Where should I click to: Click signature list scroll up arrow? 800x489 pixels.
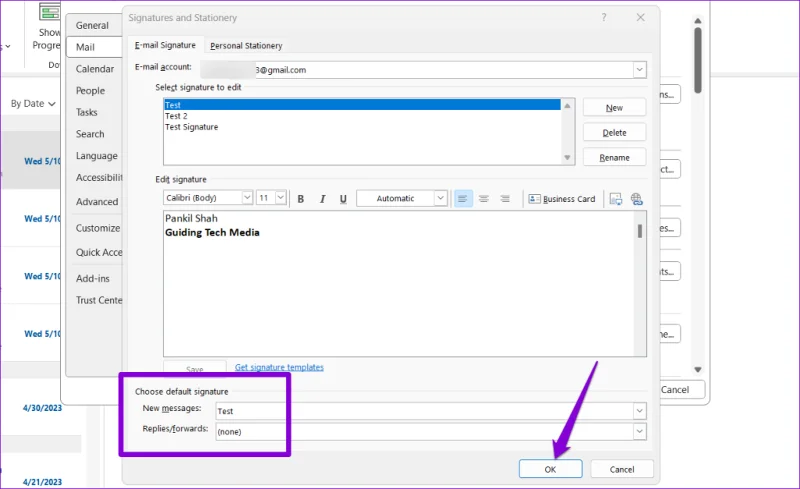coord(567,105)
